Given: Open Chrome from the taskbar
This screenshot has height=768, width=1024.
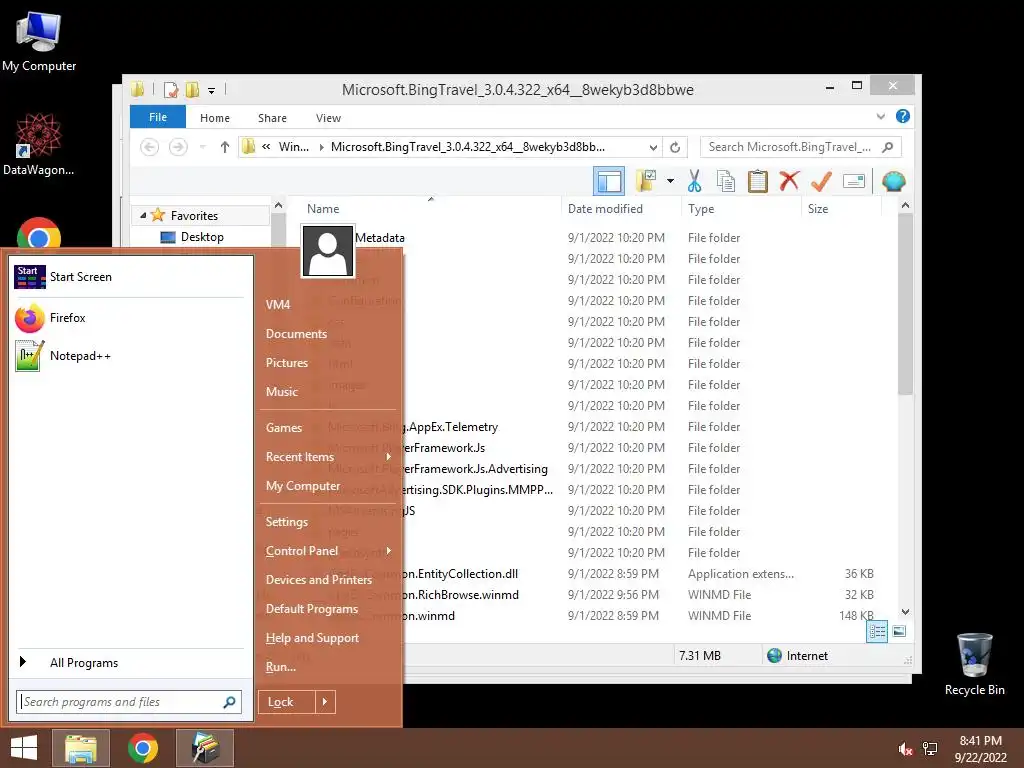Looking at the screenshot, I should coord(143,748).
